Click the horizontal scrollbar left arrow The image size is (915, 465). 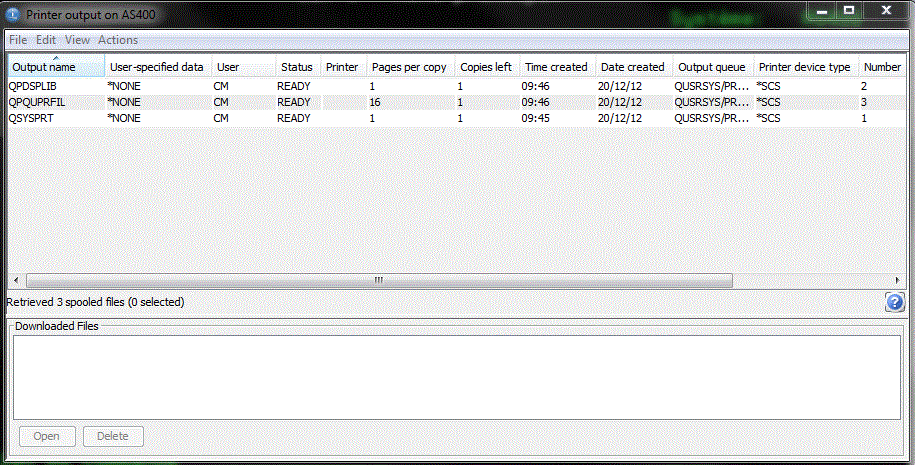coord(16,281)
